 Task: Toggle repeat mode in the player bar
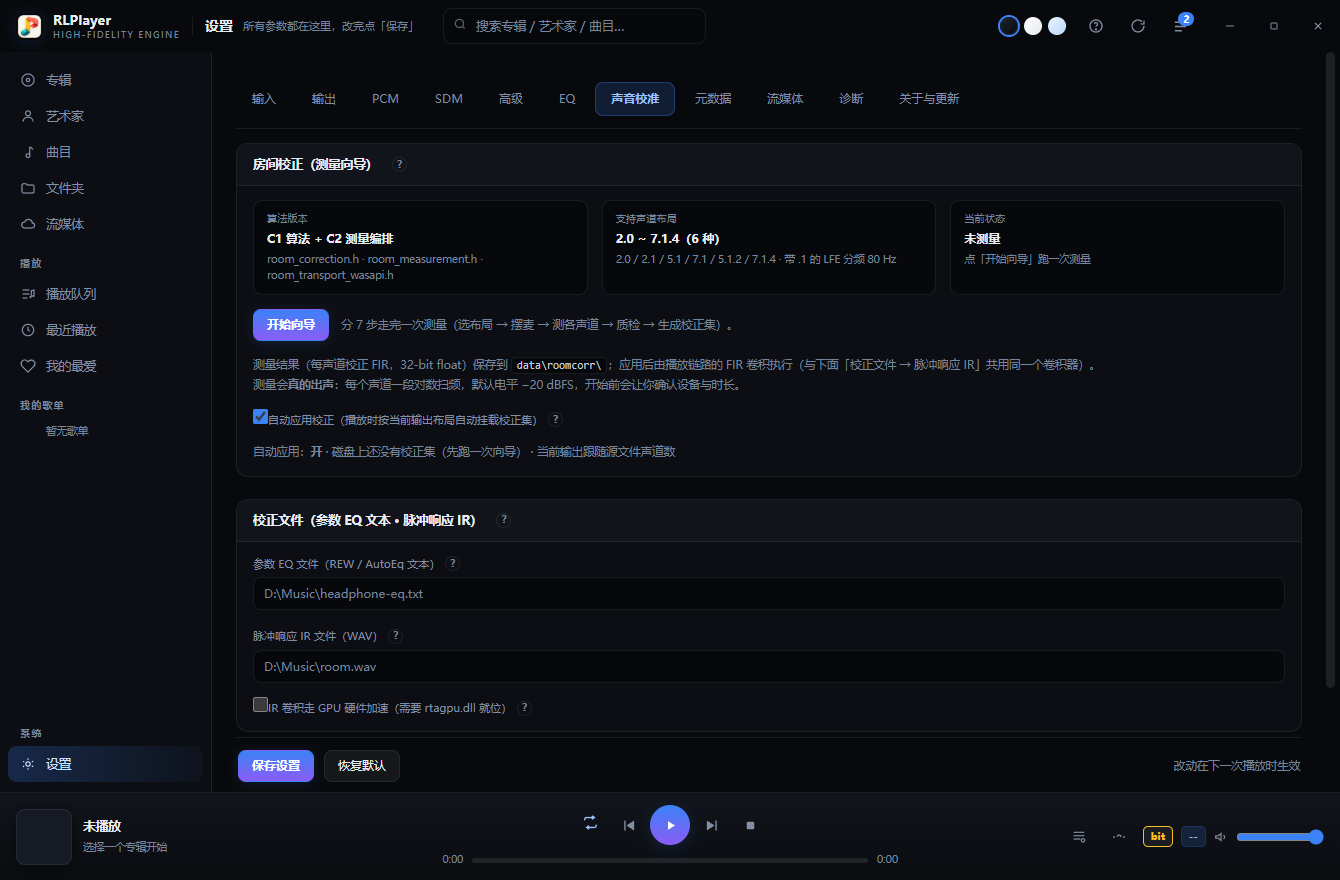(591, 823)
